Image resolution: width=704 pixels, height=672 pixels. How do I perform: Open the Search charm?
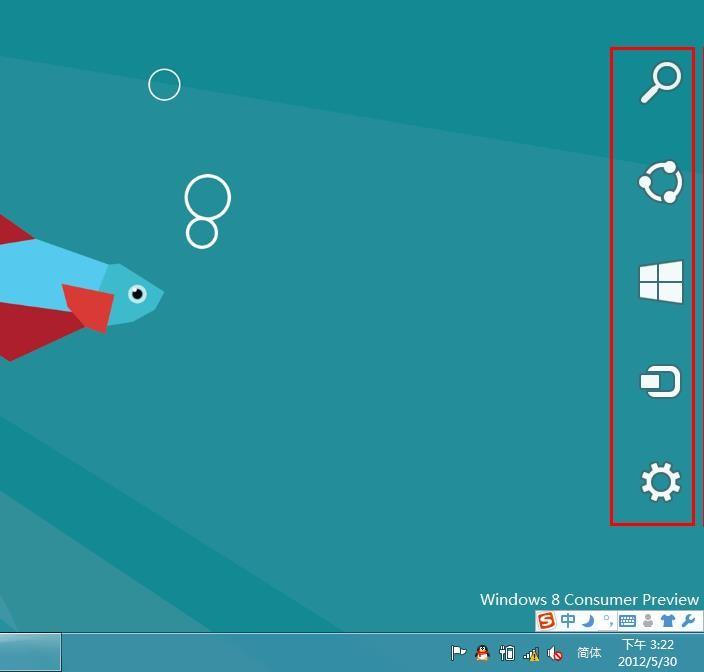coord(660,83)
